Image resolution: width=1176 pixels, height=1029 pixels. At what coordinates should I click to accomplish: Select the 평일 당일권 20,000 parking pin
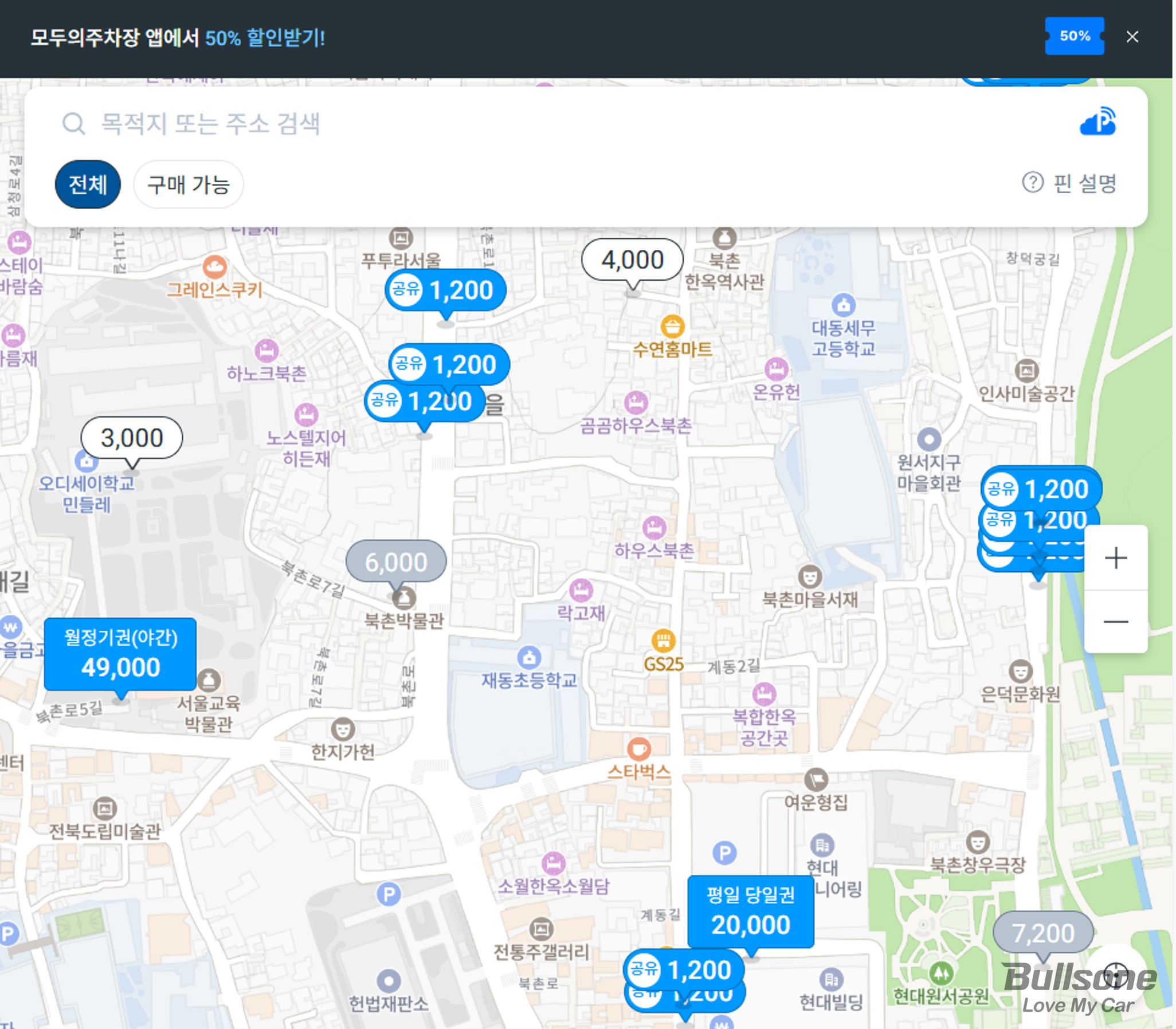pyautogui.click(x=751, y=912)
